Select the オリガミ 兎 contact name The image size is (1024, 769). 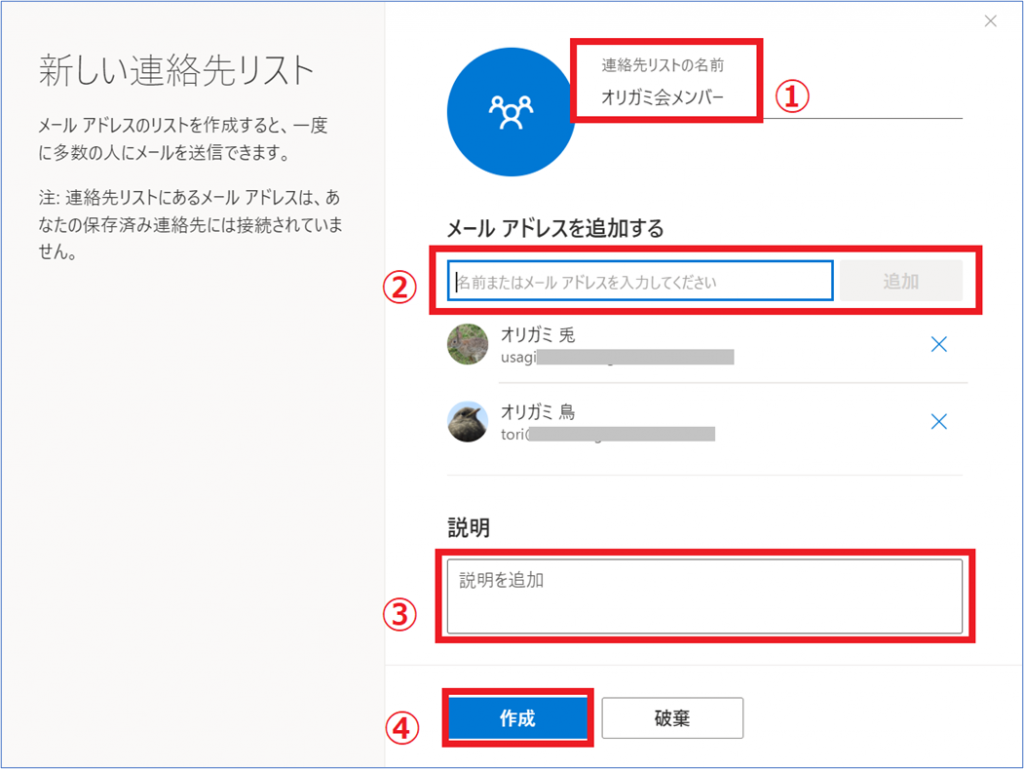tap(537, 335)
